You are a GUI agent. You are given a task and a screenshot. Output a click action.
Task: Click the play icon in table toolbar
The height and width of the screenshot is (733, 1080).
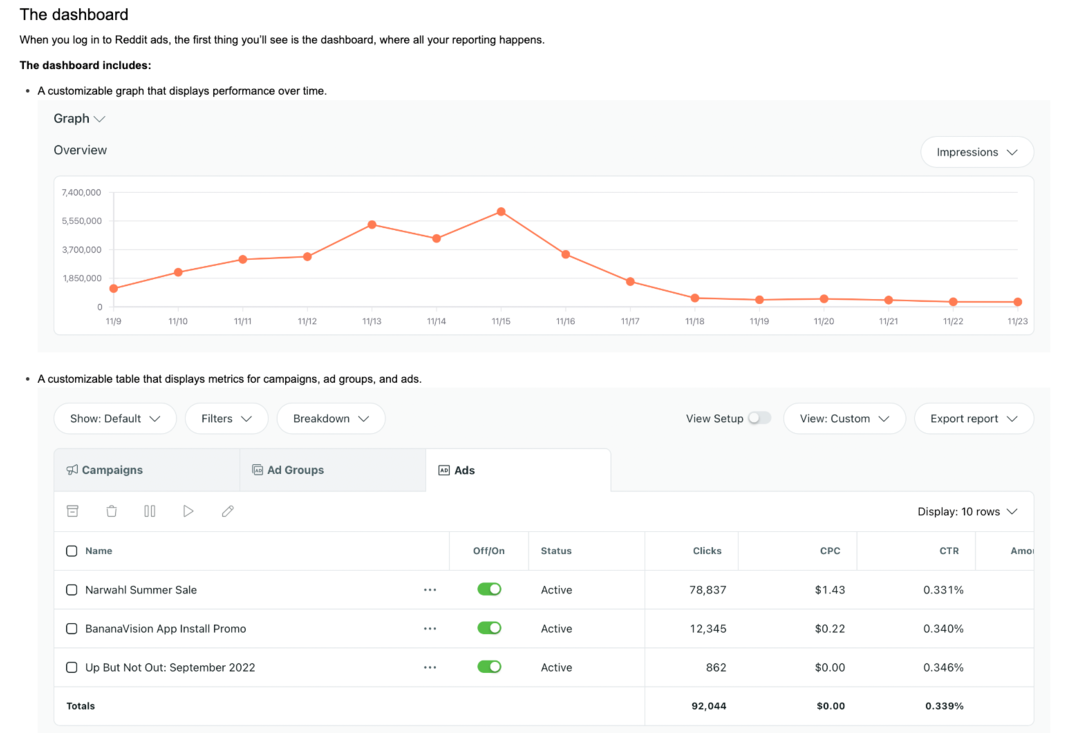pos(188,511)
